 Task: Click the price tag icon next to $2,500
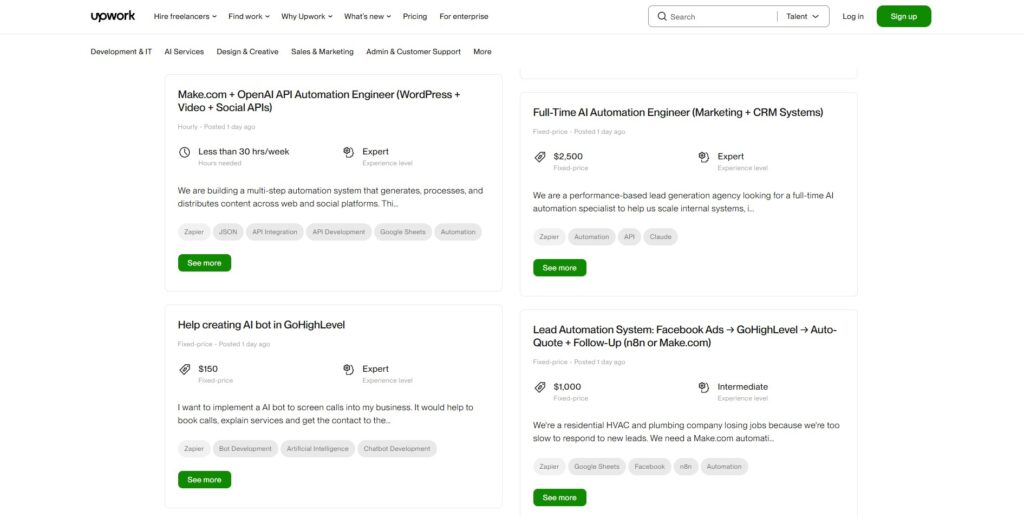pyautogui.click(x=539, y=157)
